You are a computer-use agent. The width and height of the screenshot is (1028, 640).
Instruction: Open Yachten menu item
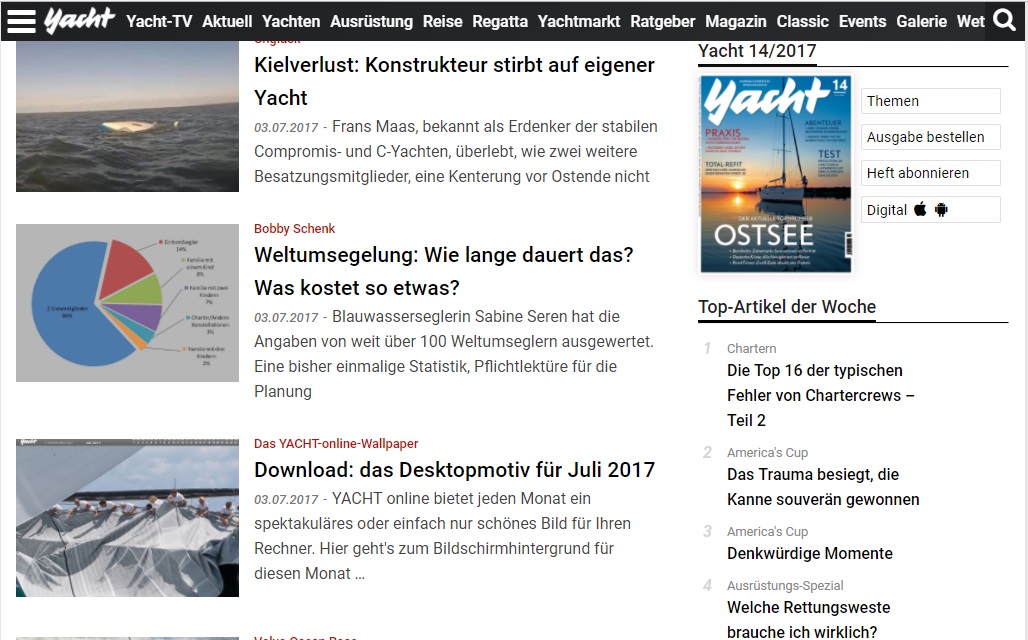pos(291,22)
